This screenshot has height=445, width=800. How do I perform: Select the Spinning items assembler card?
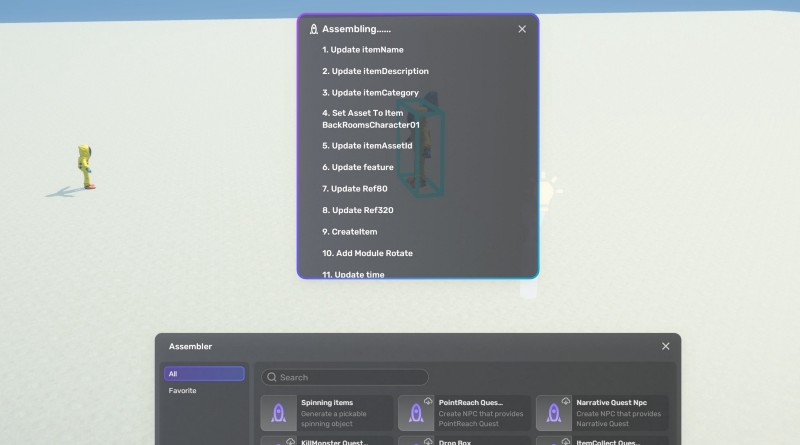tap(326, 412)
